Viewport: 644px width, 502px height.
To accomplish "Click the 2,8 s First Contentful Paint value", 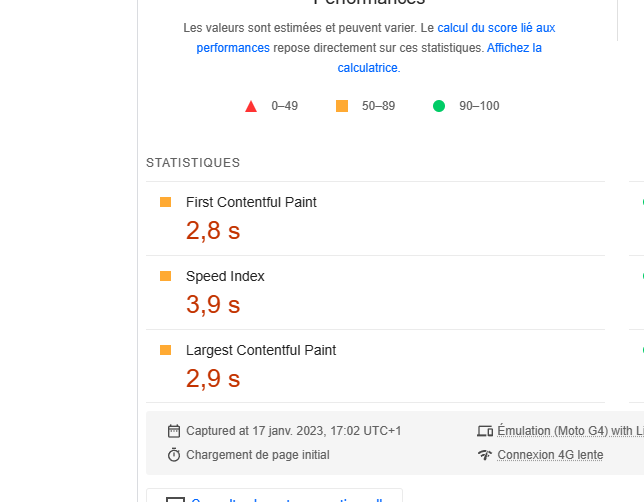I will pyautogui.click(x=213, y=231).
